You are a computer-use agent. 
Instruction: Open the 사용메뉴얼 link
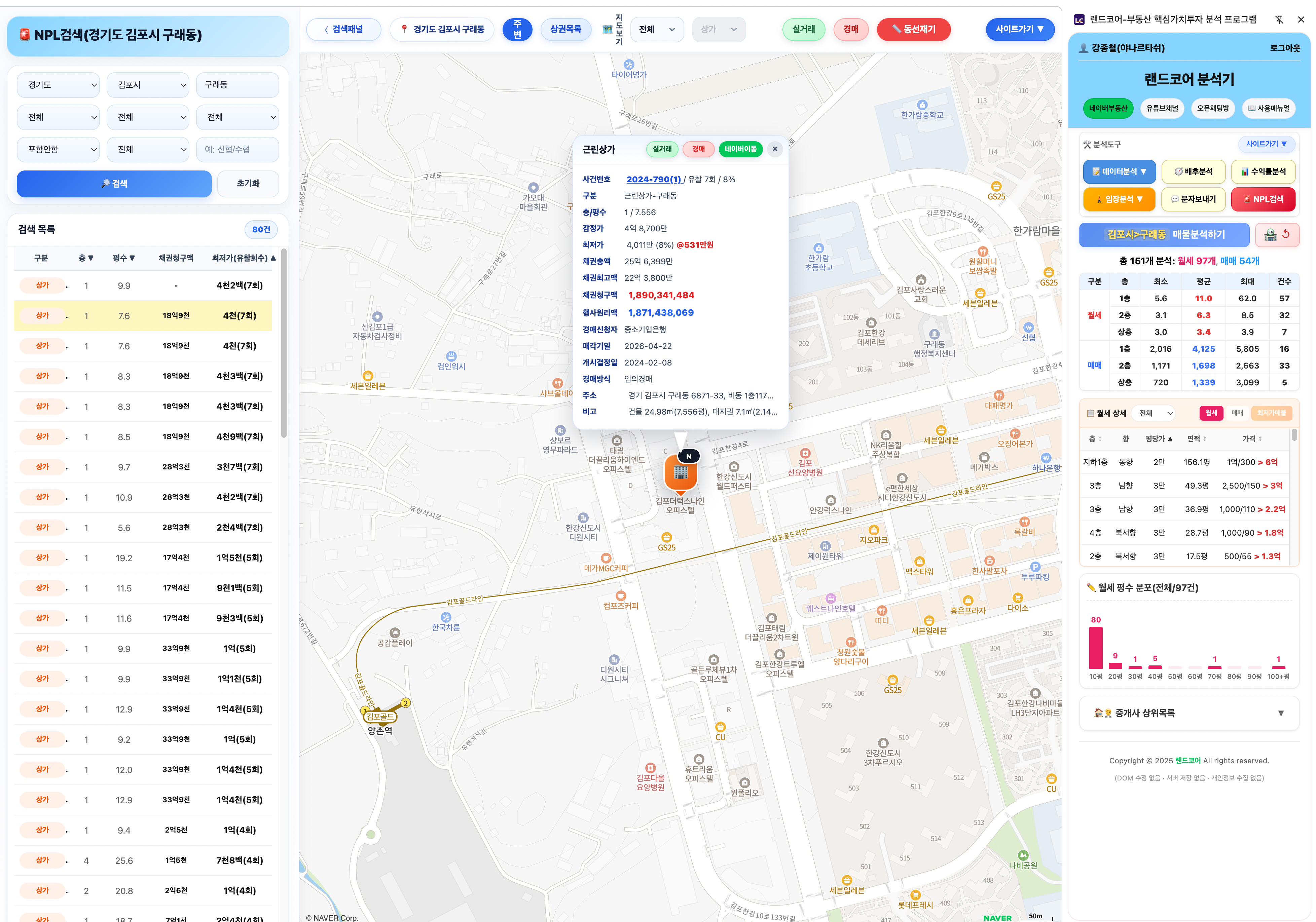coord(1269,108)
